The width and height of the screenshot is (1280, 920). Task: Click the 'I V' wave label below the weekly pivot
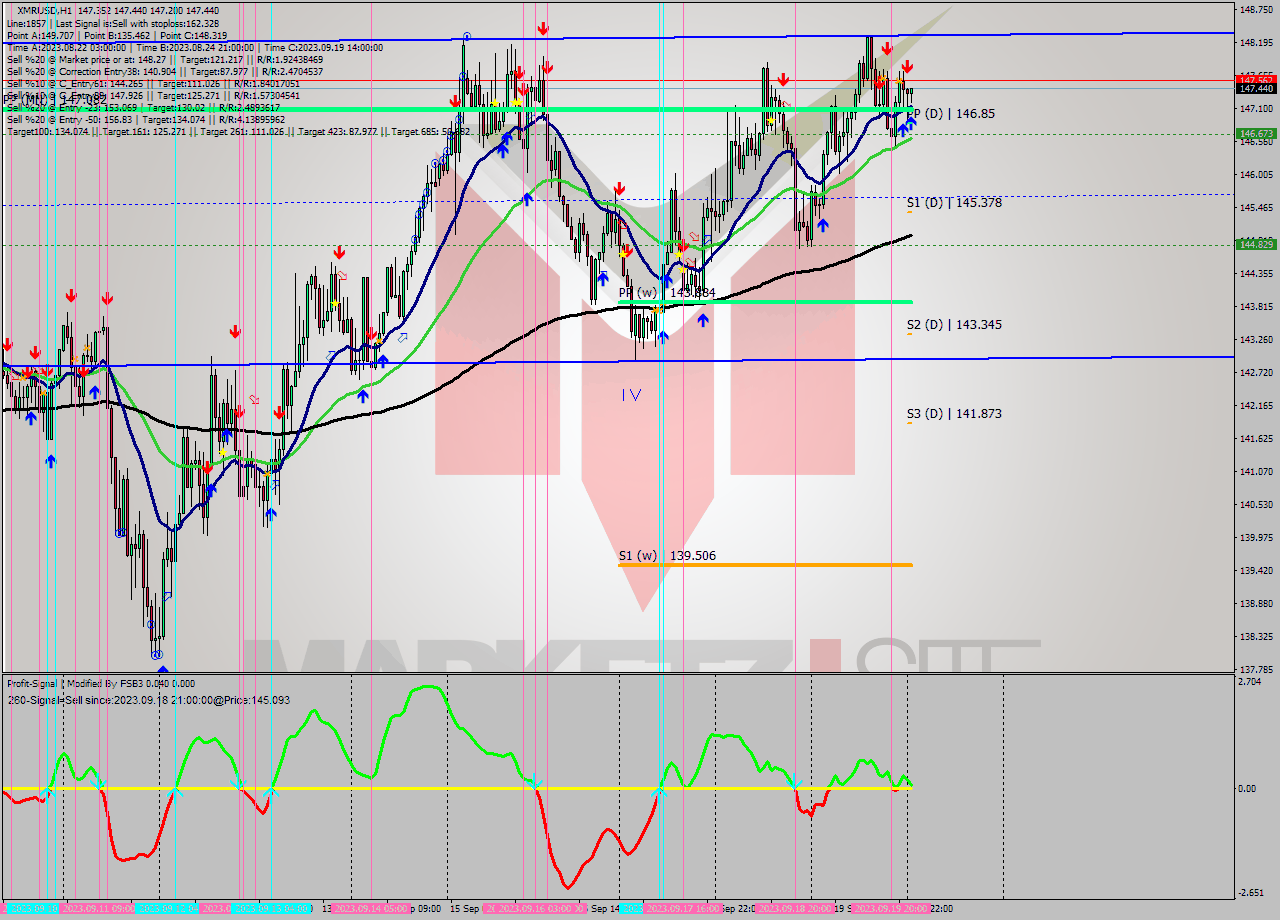tap(631, 394)
